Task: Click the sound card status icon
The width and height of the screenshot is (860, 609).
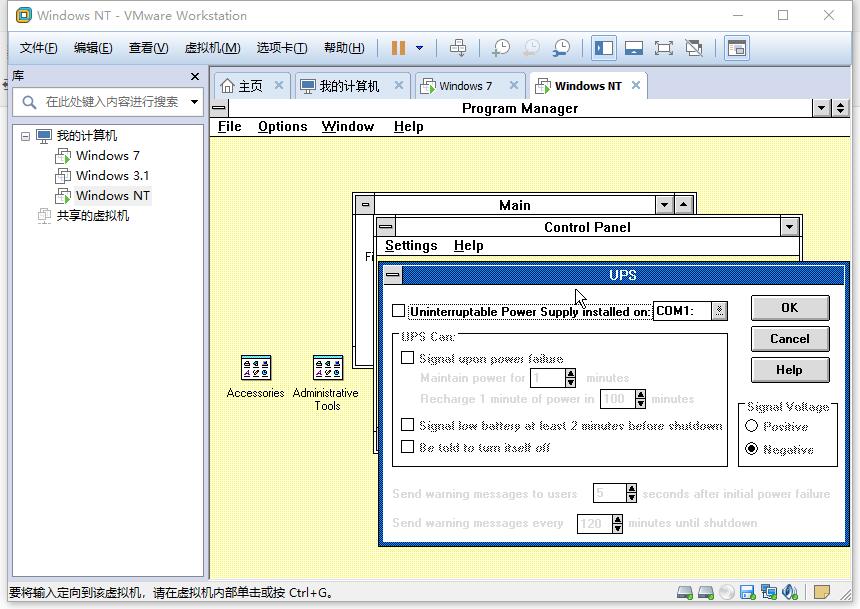Action: 790,592
